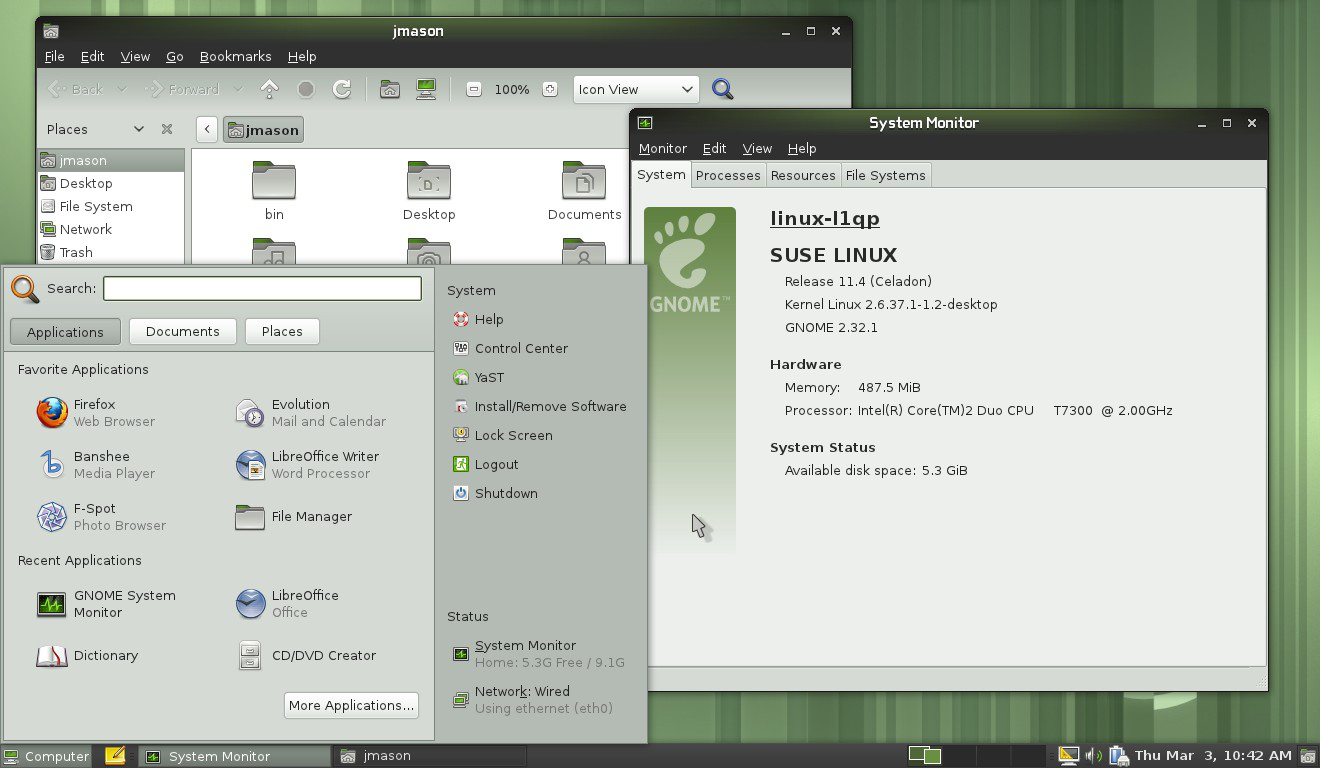Screen dimensions: 1320x768
Task: Click the Zoom In button beside 100%
Action: [550, 89]
